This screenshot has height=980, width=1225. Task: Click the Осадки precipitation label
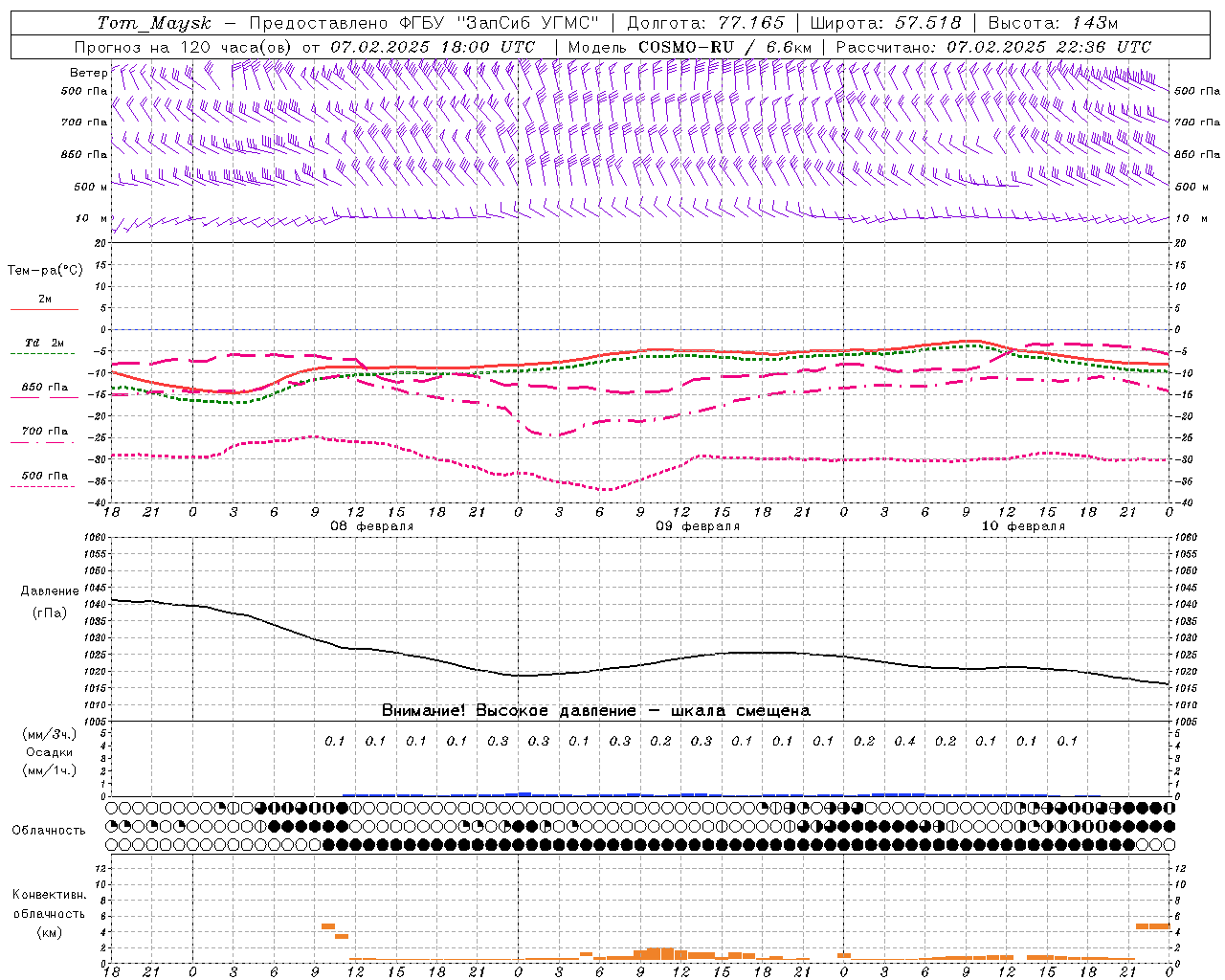(50, 752)
